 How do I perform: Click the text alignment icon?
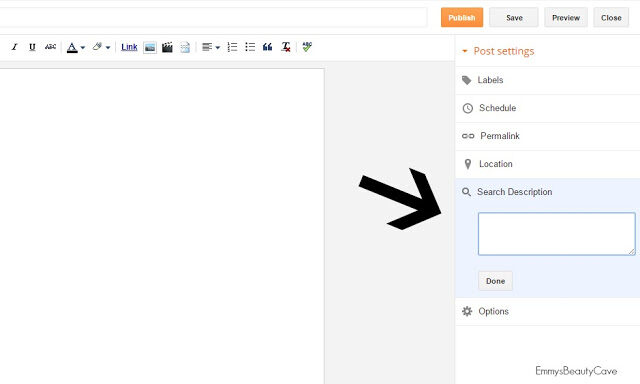click(207, 47)
